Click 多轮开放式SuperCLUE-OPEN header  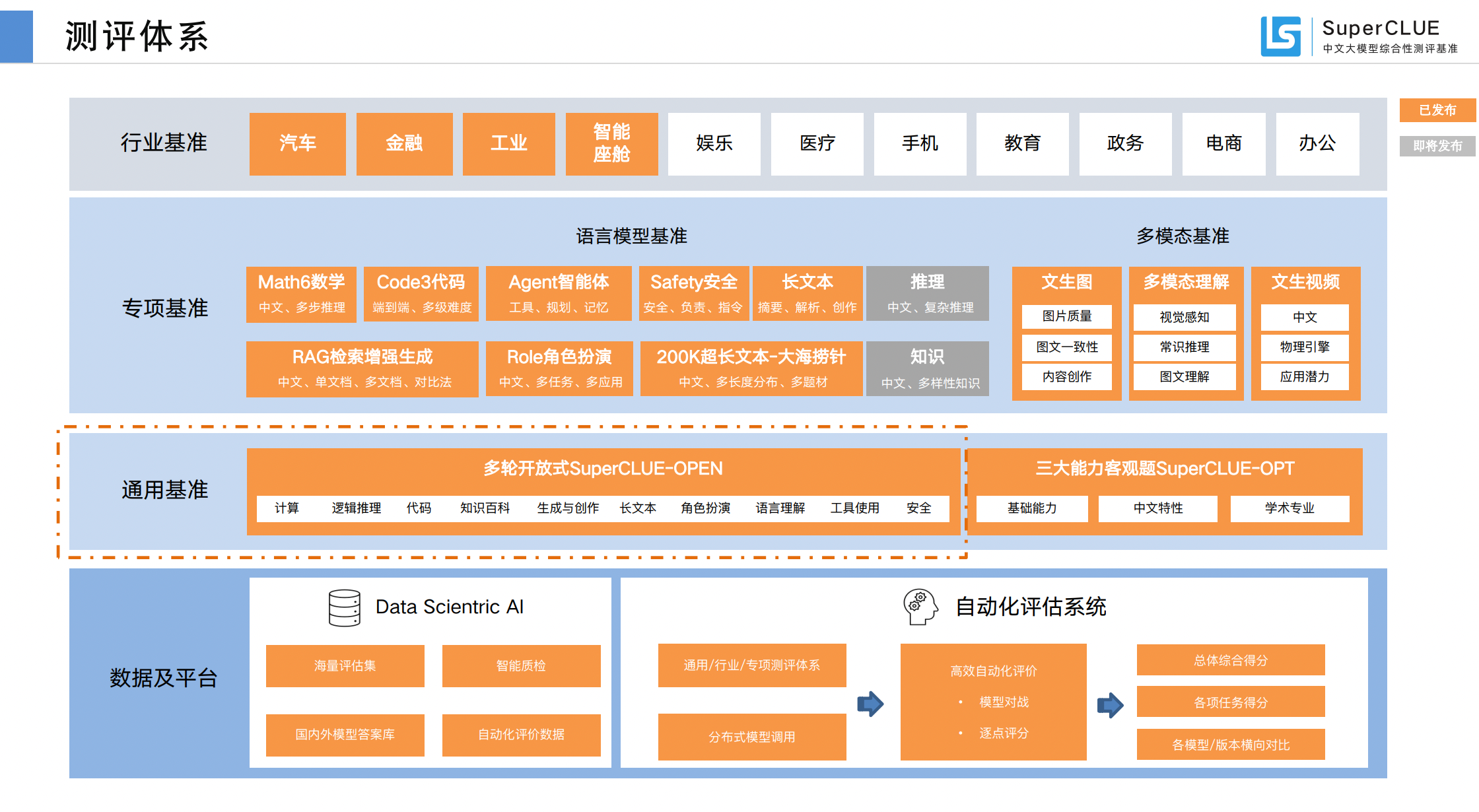tap(603, 469)
